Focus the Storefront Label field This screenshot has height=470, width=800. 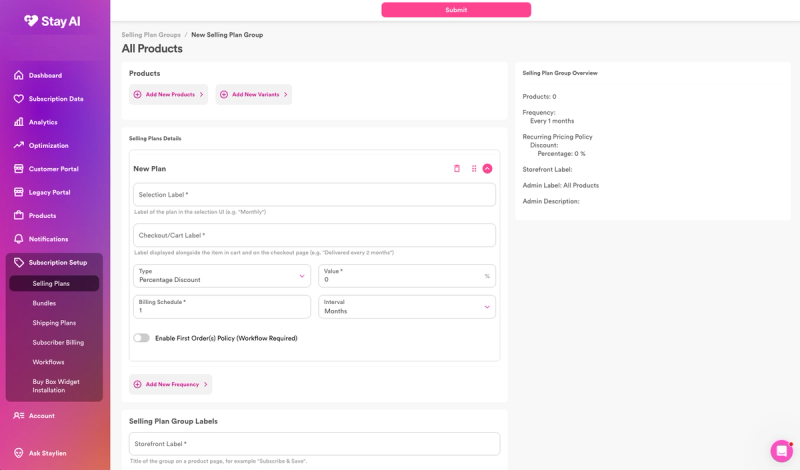click(314, 444)
